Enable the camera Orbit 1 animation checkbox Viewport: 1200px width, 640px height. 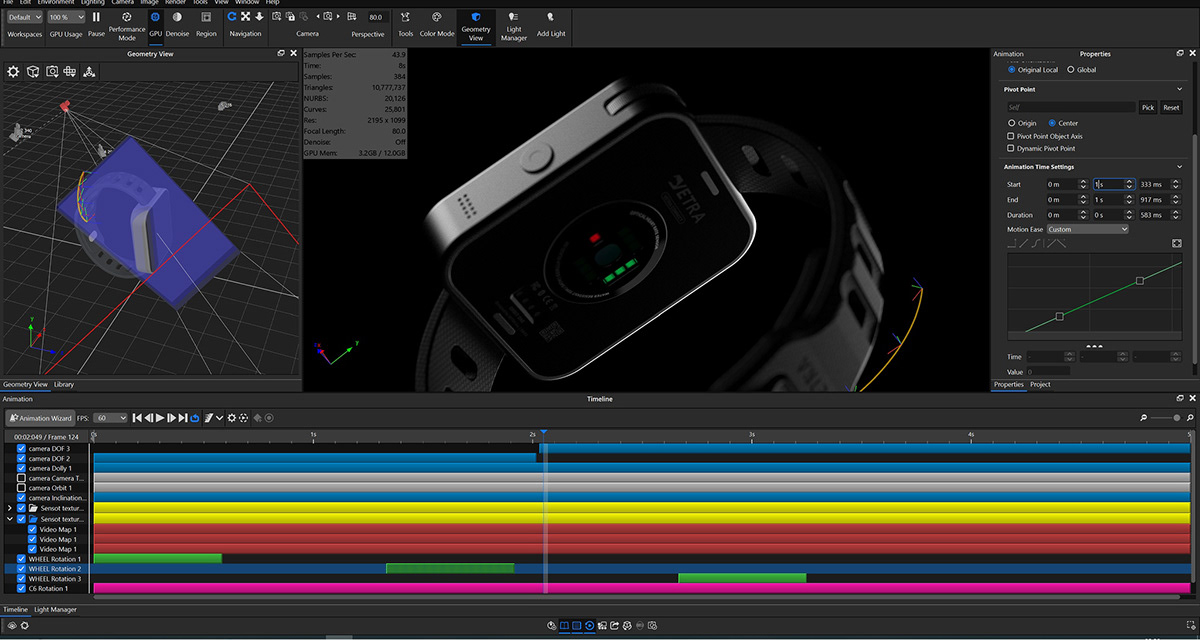pos(21,488)
